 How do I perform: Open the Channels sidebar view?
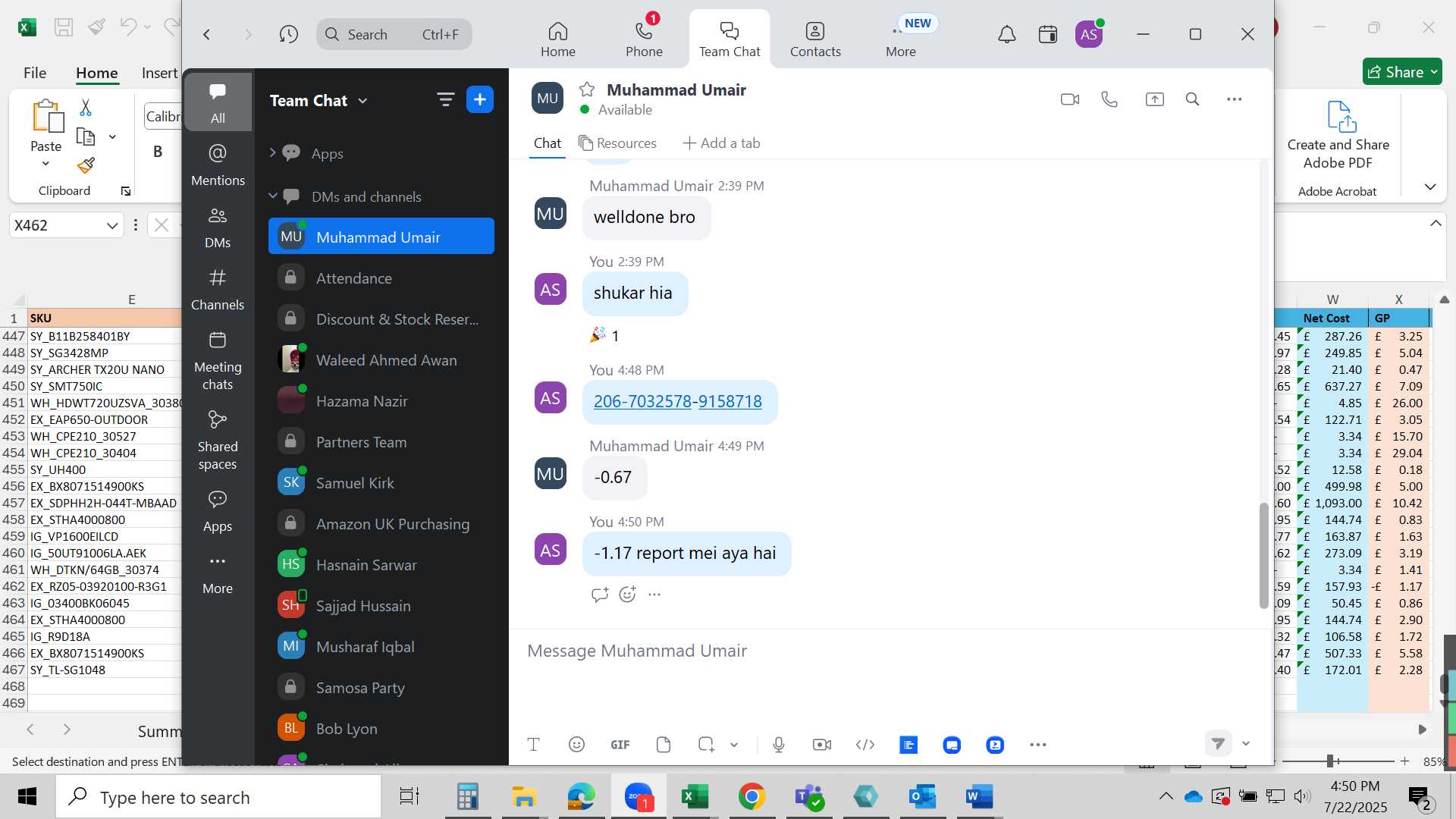218,290
